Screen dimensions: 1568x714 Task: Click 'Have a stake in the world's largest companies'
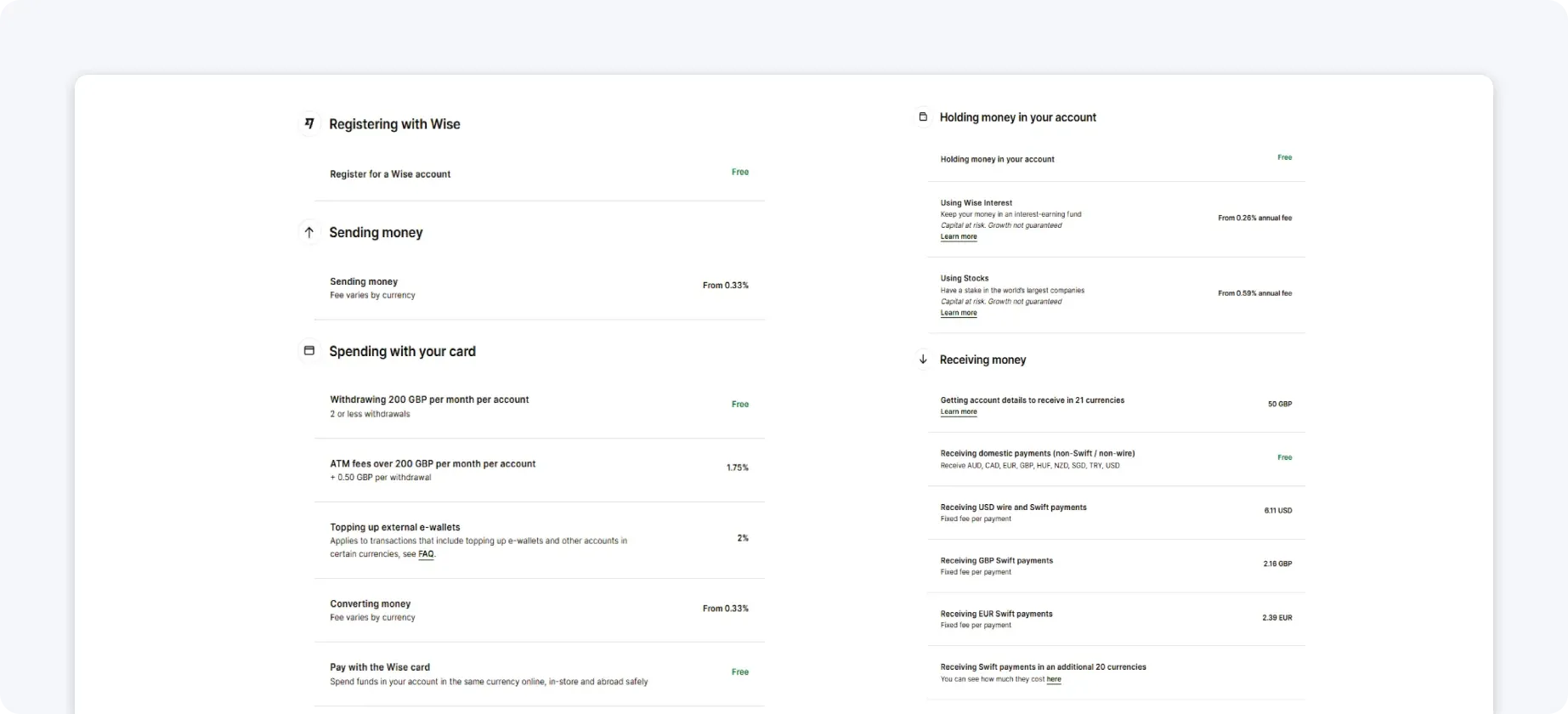pyautogui.click(x=1012, y=291)
